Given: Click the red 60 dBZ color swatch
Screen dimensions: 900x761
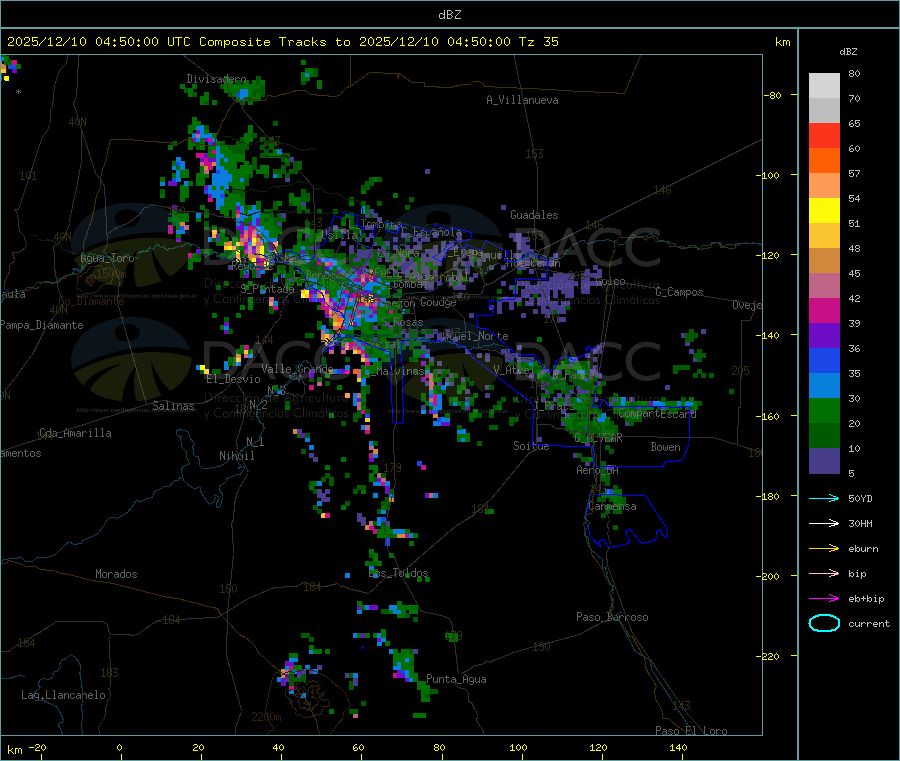Looking at the screenshot, I should point(824,135).
